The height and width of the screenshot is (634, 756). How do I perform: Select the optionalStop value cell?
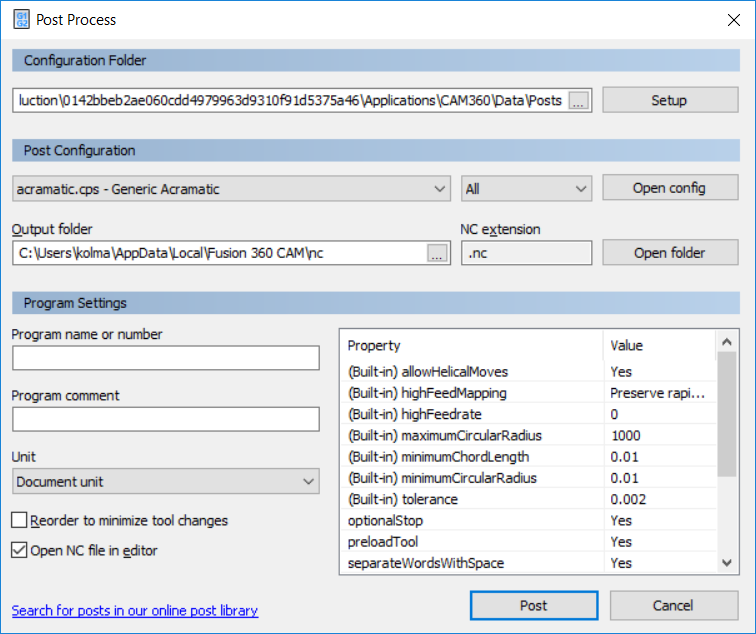point(657,521)
